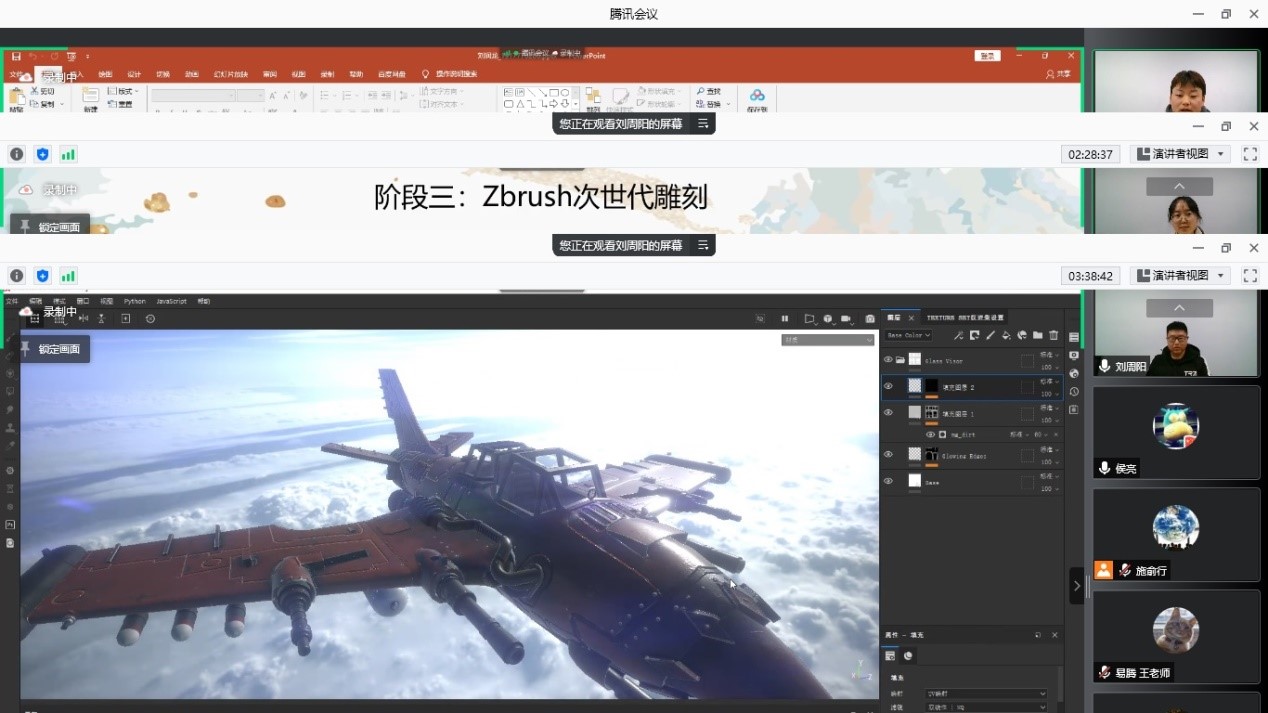Open the 演讲者视图 dropdown in lower meeting bar

1181,275
